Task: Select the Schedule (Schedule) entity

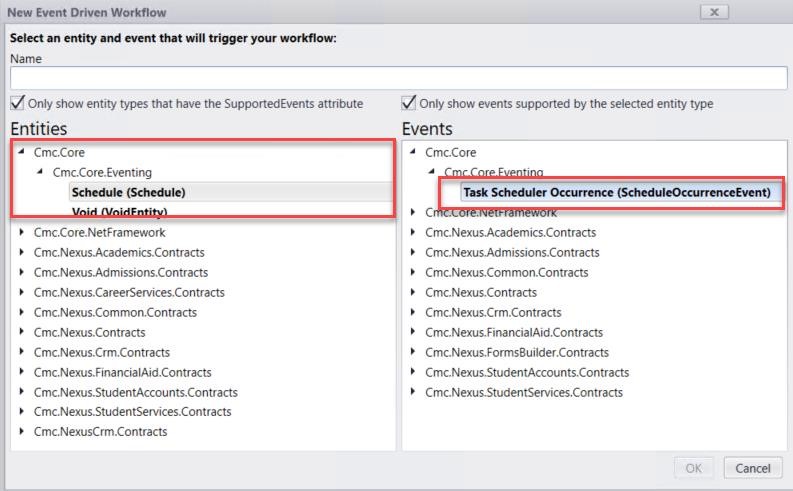Action: click(128, 192)
